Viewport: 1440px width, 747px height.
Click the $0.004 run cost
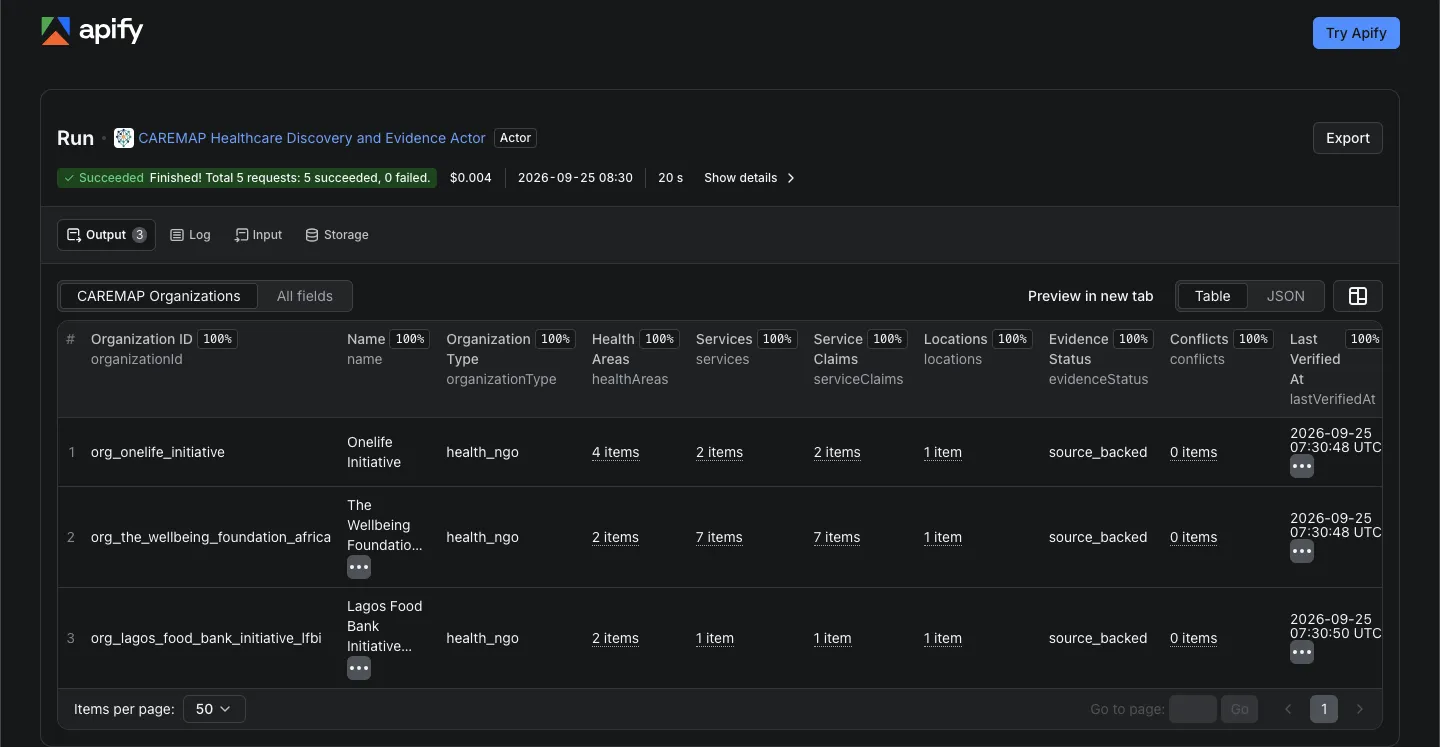(x=471, y=178)
